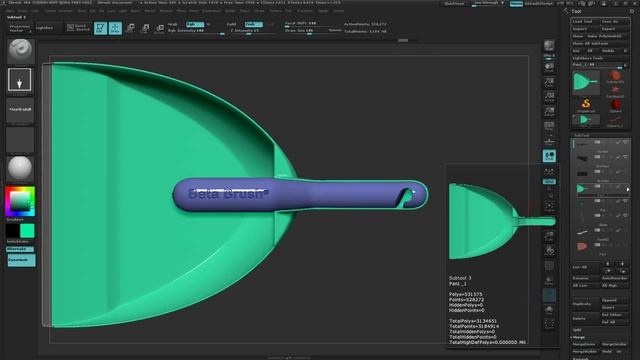
Task: Open the alpha selection thumbnail
Action: (x=20, y=109)
